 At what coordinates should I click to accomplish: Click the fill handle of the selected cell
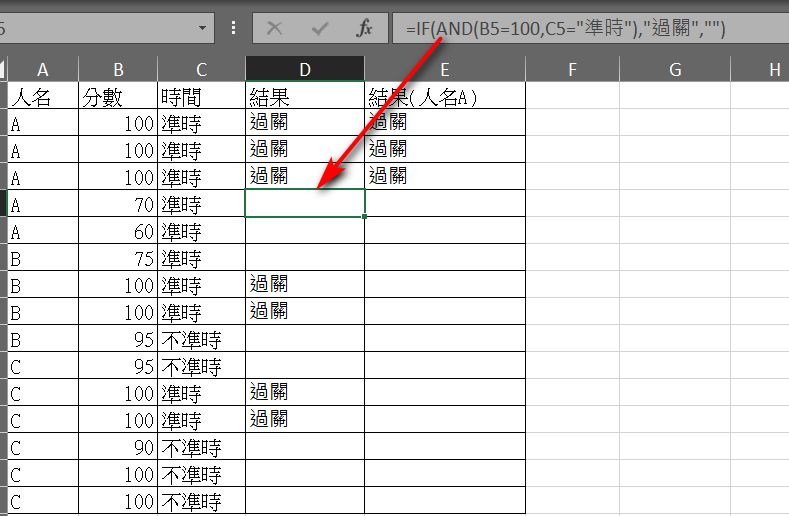[364, 216]
